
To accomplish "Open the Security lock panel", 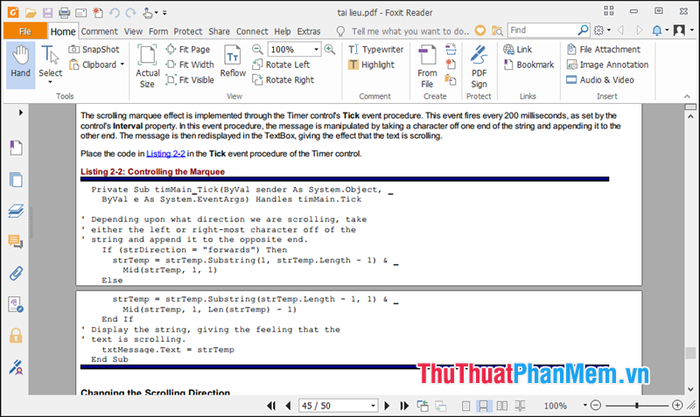I will (15, 335).
